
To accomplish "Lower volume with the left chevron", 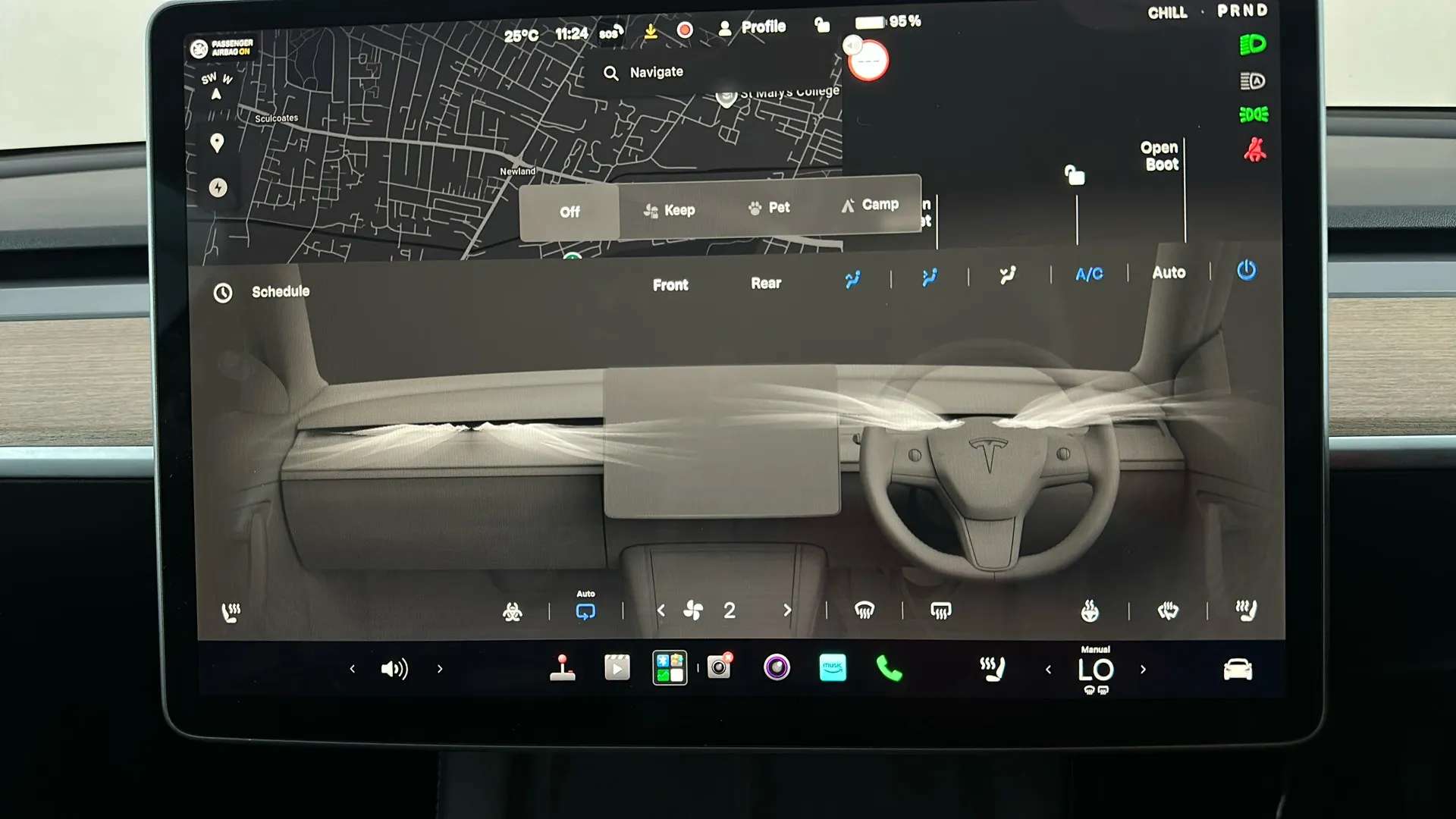I will coord(352,669).
